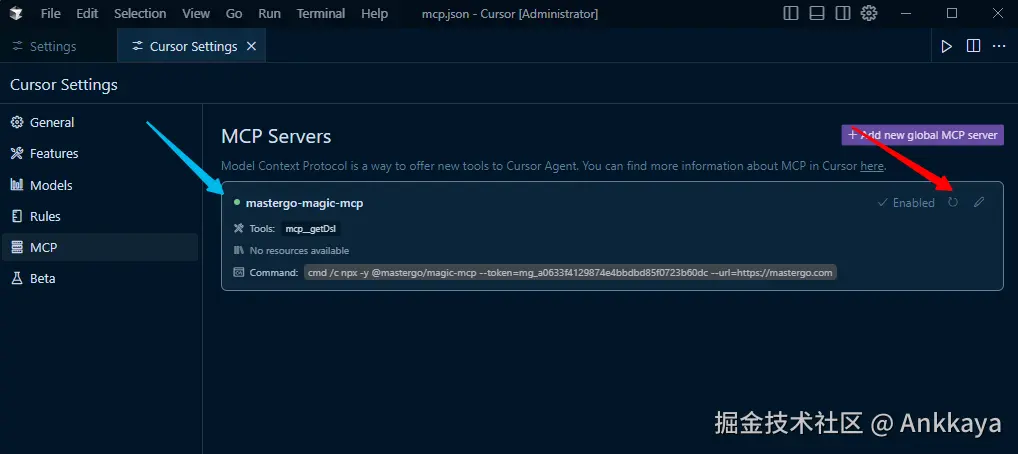
Task: Click the MCP Servers heading
Action: click(x=276, y=136)
